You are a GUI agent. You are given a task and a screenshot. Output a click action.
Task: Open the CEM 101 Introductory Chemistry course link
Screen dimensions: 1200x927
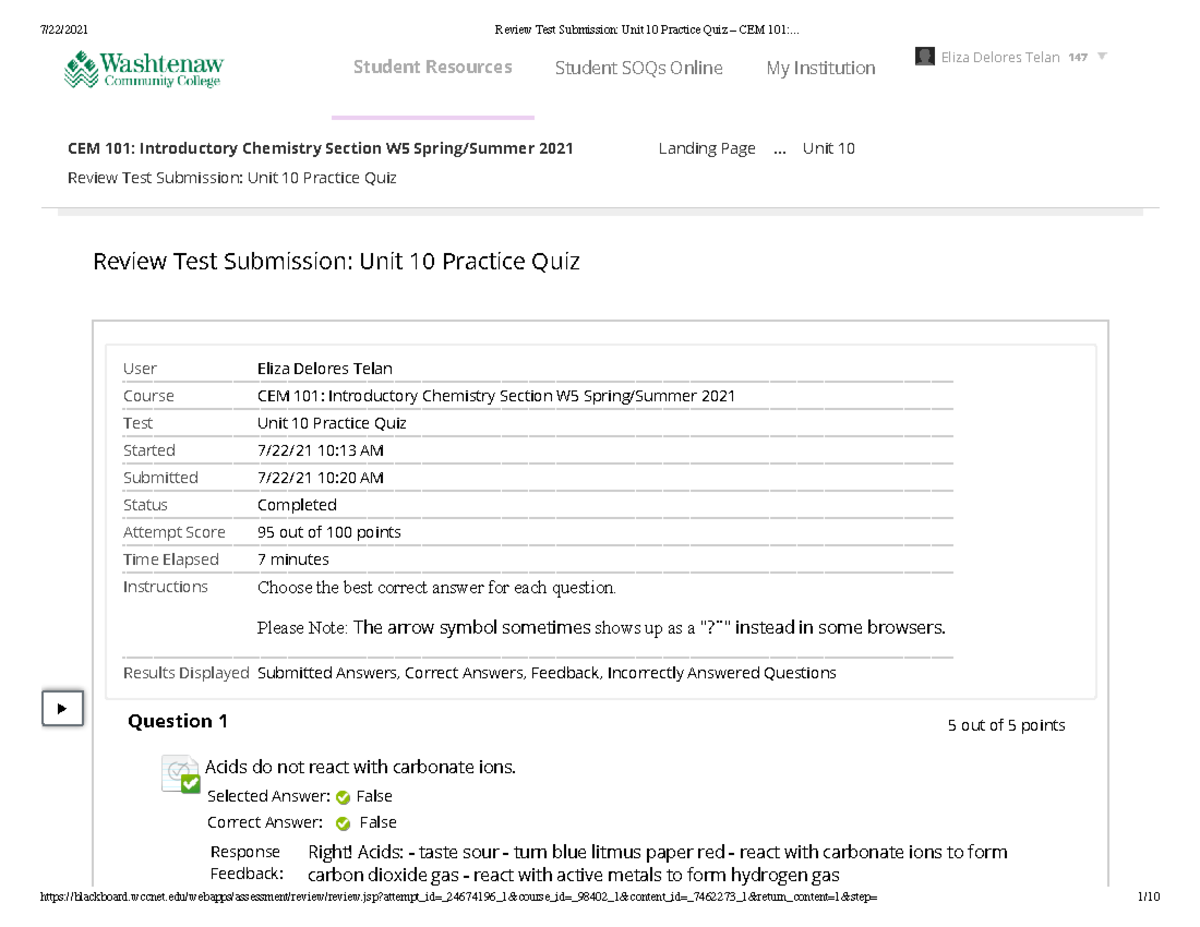320,147
